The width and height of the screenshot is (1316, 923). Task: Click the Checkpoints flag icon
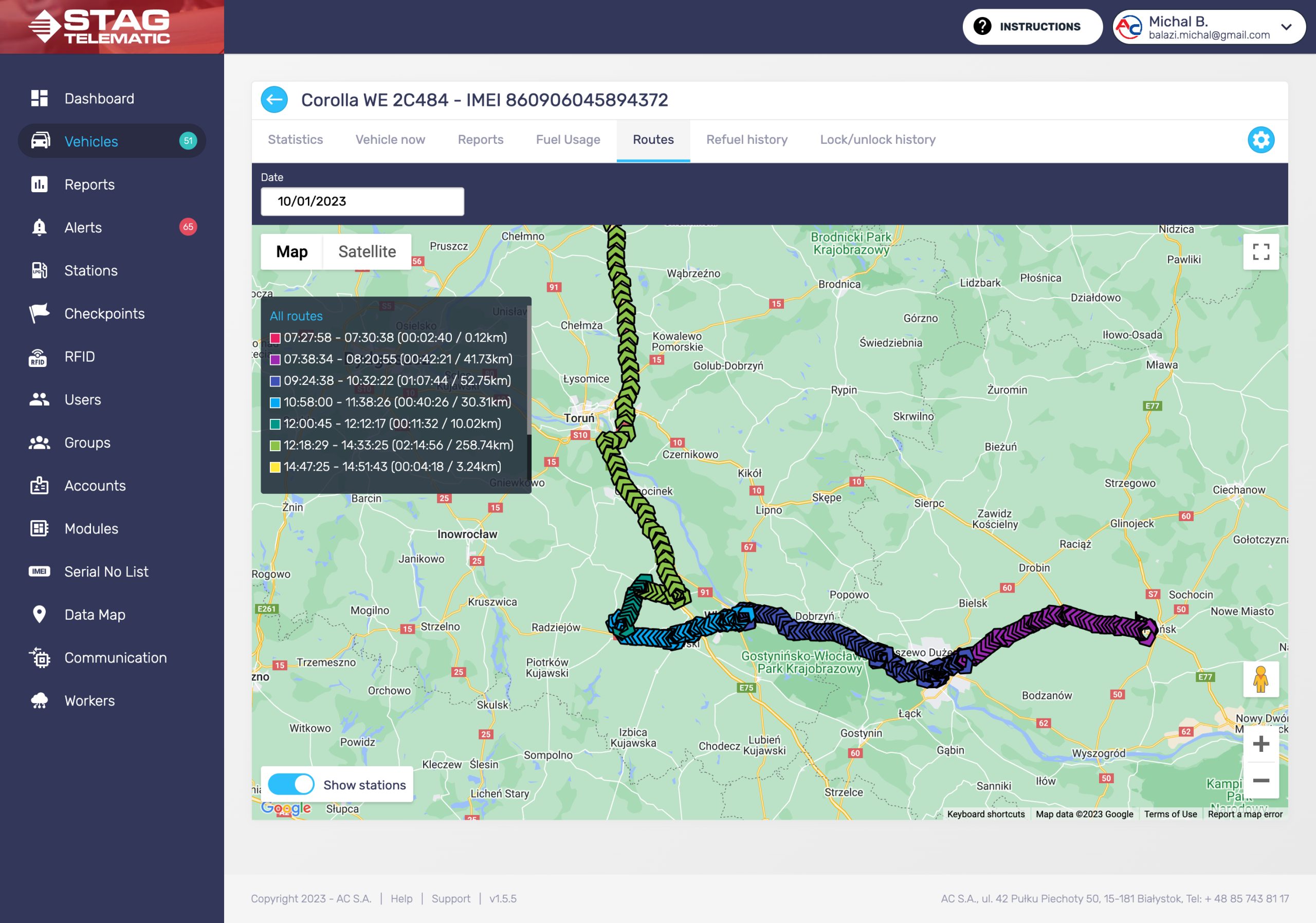[39, 313]
